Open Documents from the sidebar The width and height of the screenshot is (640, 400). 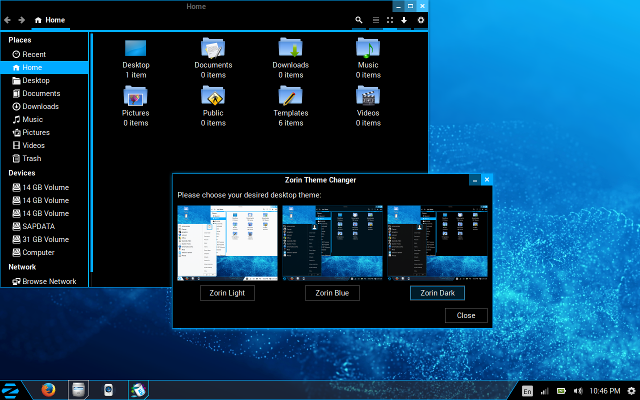[x=44, y=93]
